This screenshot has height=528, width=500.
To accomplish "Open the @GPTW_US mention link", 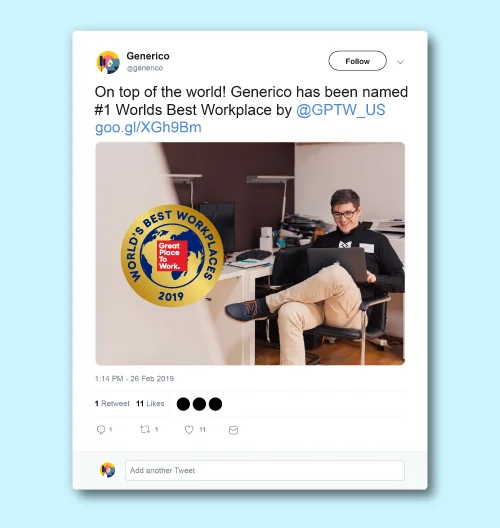I will [341, 110].
